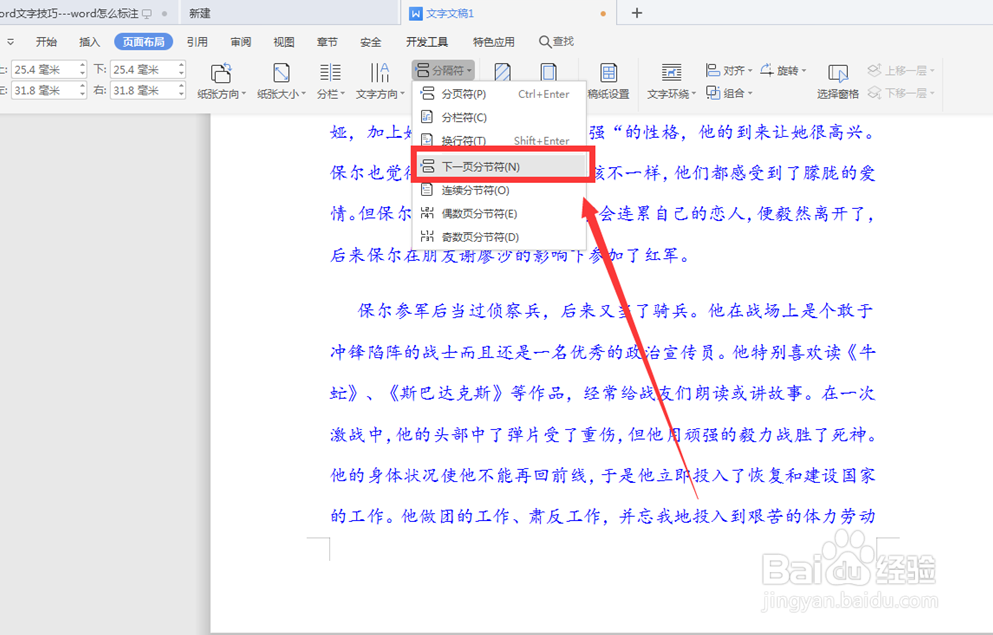The height and width of the screenshot is (635, 993).
Task: Choose 分页符(P) page break menu item
Action: [x=498, y=94]
